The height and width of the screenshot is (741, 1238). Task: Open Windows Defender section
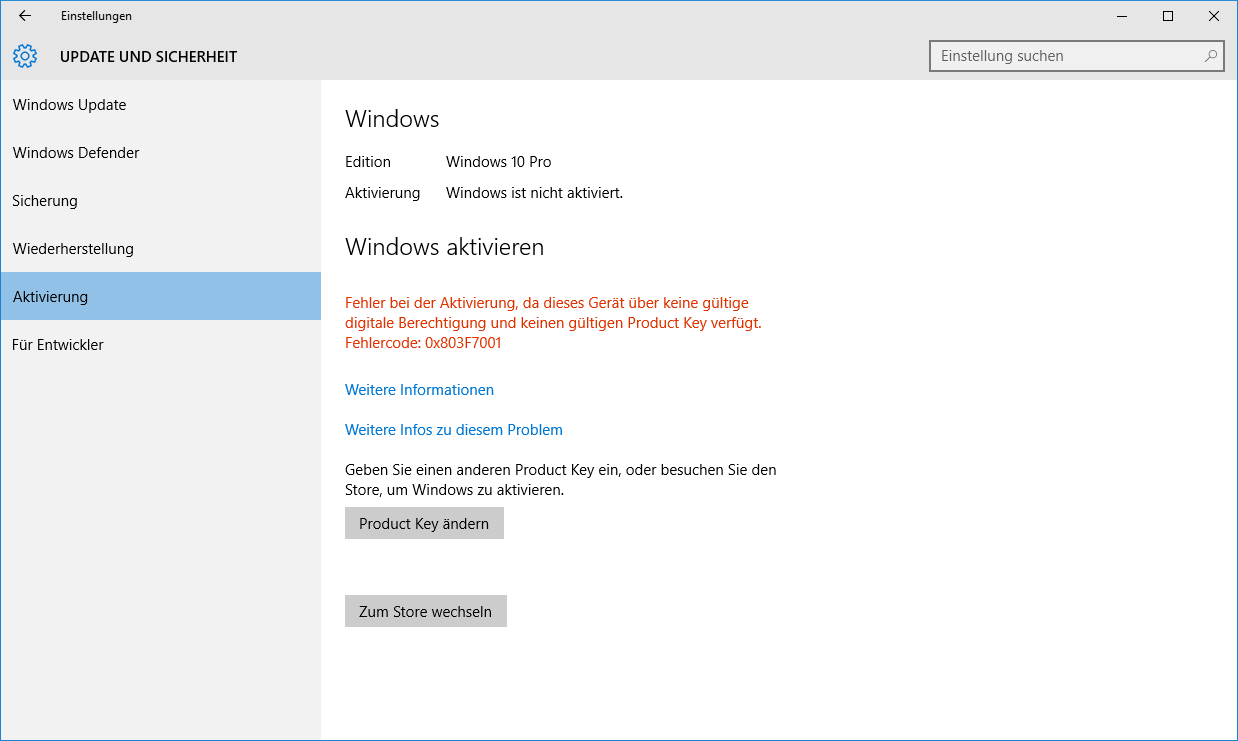click(x=160, y=153)
